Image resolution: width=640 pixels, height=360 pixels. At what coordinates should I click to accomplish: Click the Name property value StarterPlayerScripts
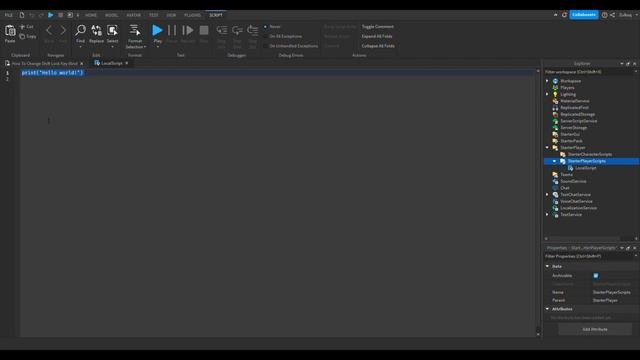click(611, 292)
